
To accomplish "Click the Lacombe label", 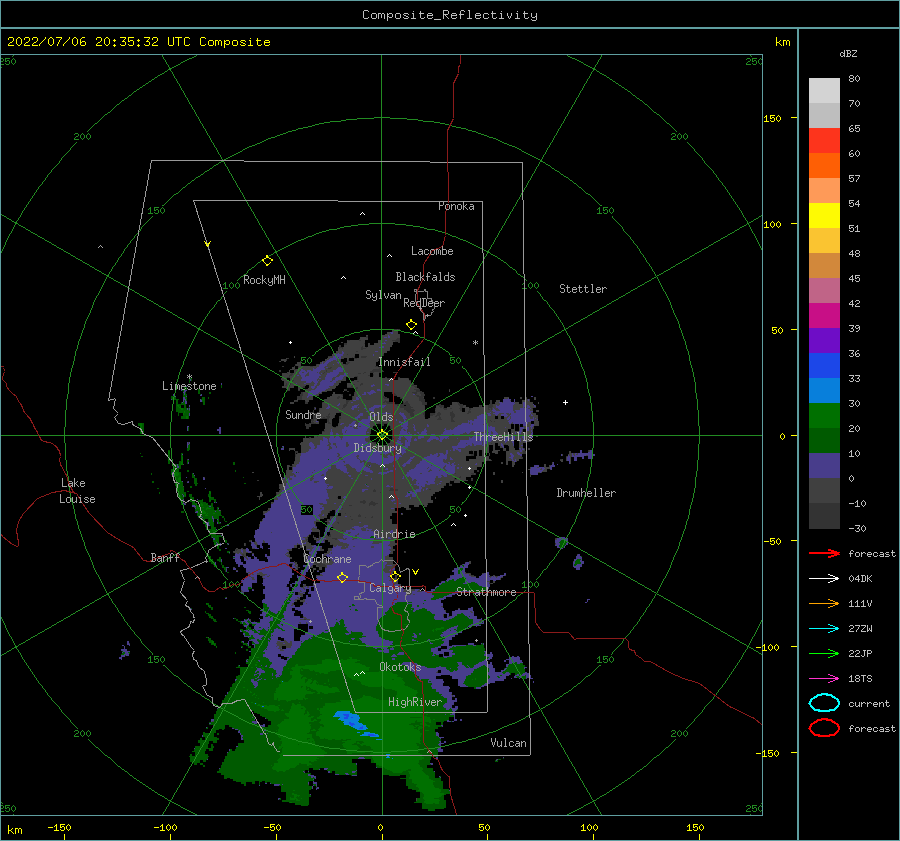I will [x=432, y=251].
